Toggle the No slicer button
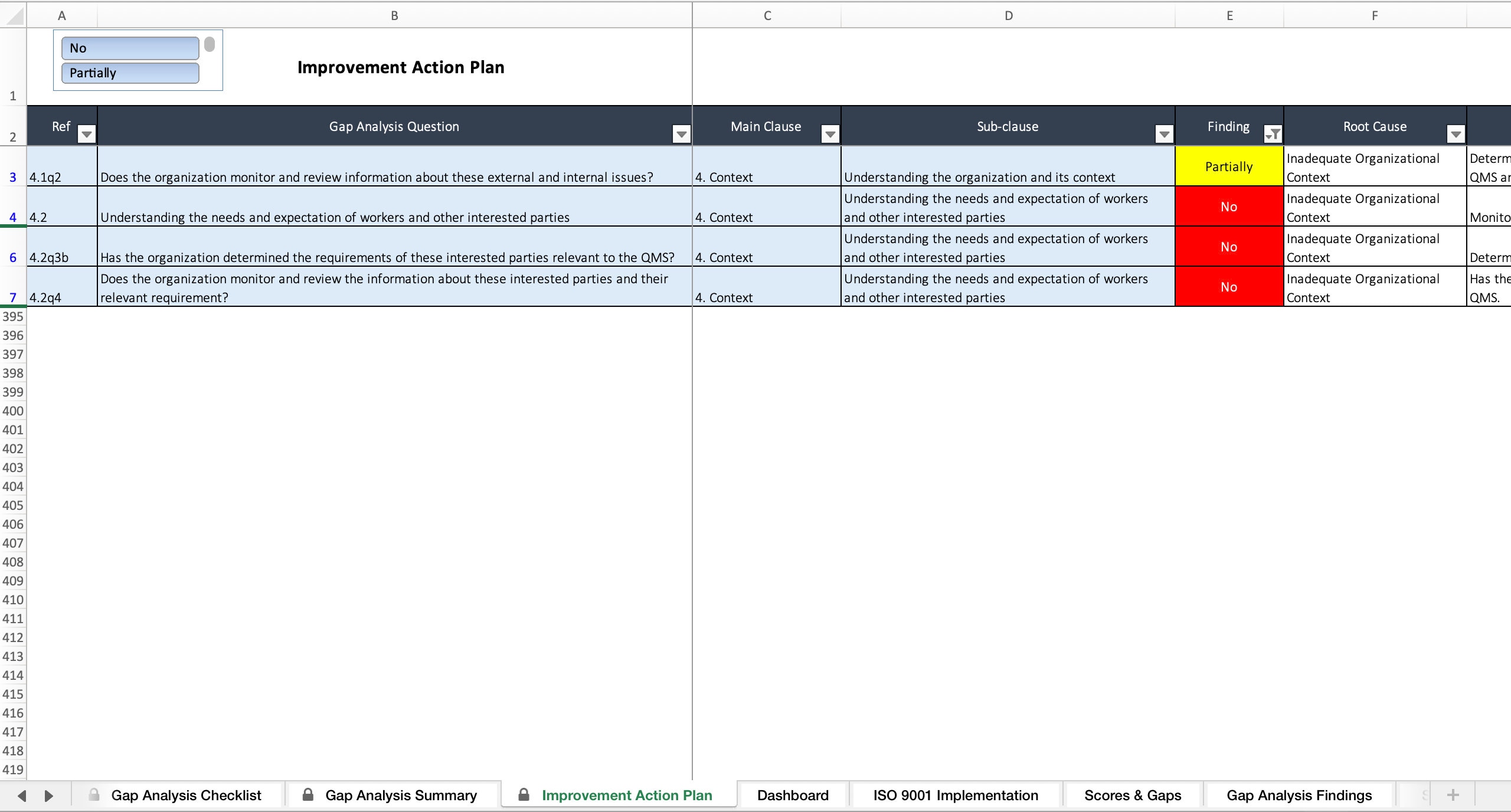 click(130, 48)
